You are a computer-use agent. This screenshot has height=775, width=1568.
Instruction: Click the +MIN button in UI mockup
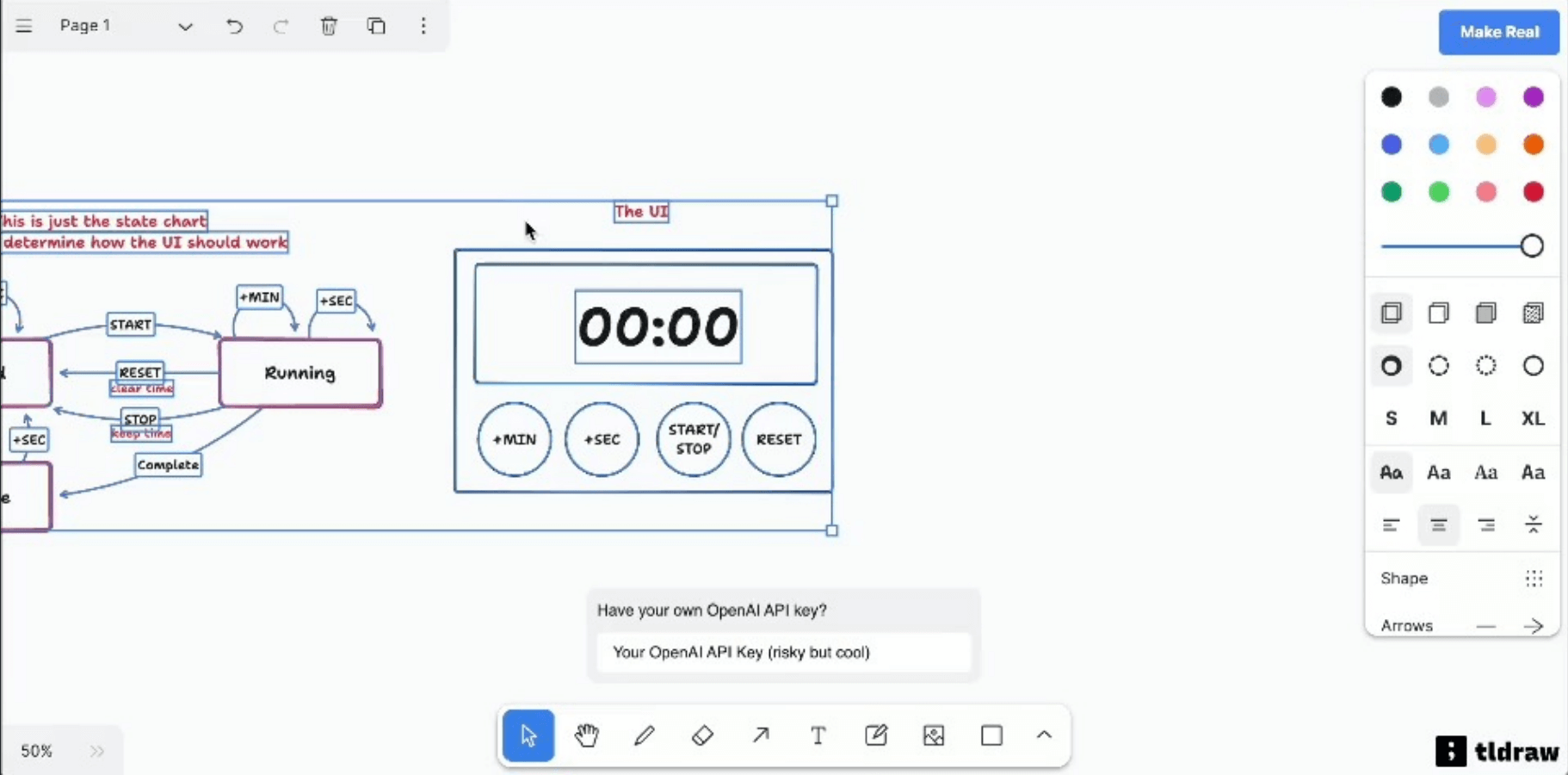coord(515,439)
